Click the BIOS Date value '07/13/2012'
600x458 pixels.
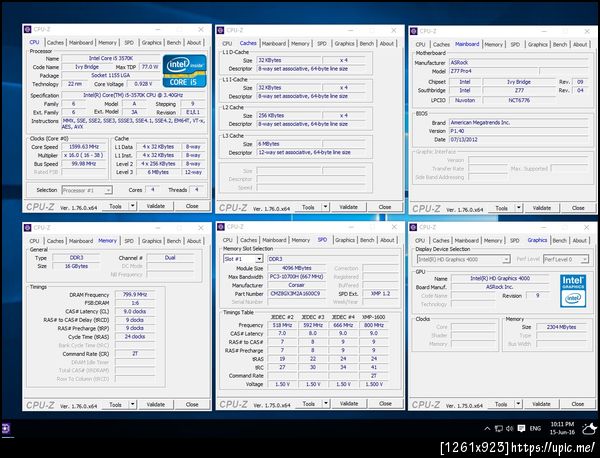[x=518, y=140]
